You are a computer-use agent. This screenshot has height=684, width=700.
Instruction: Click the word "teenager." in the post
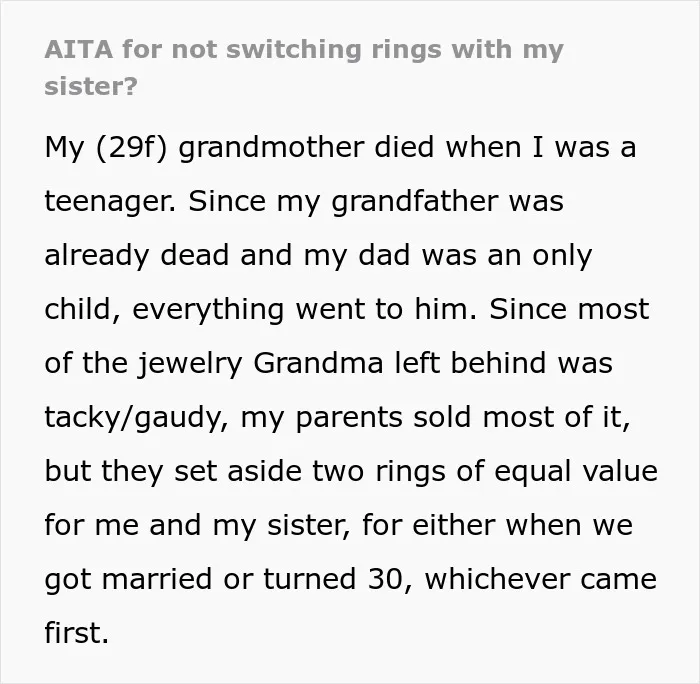coord(110,202)
